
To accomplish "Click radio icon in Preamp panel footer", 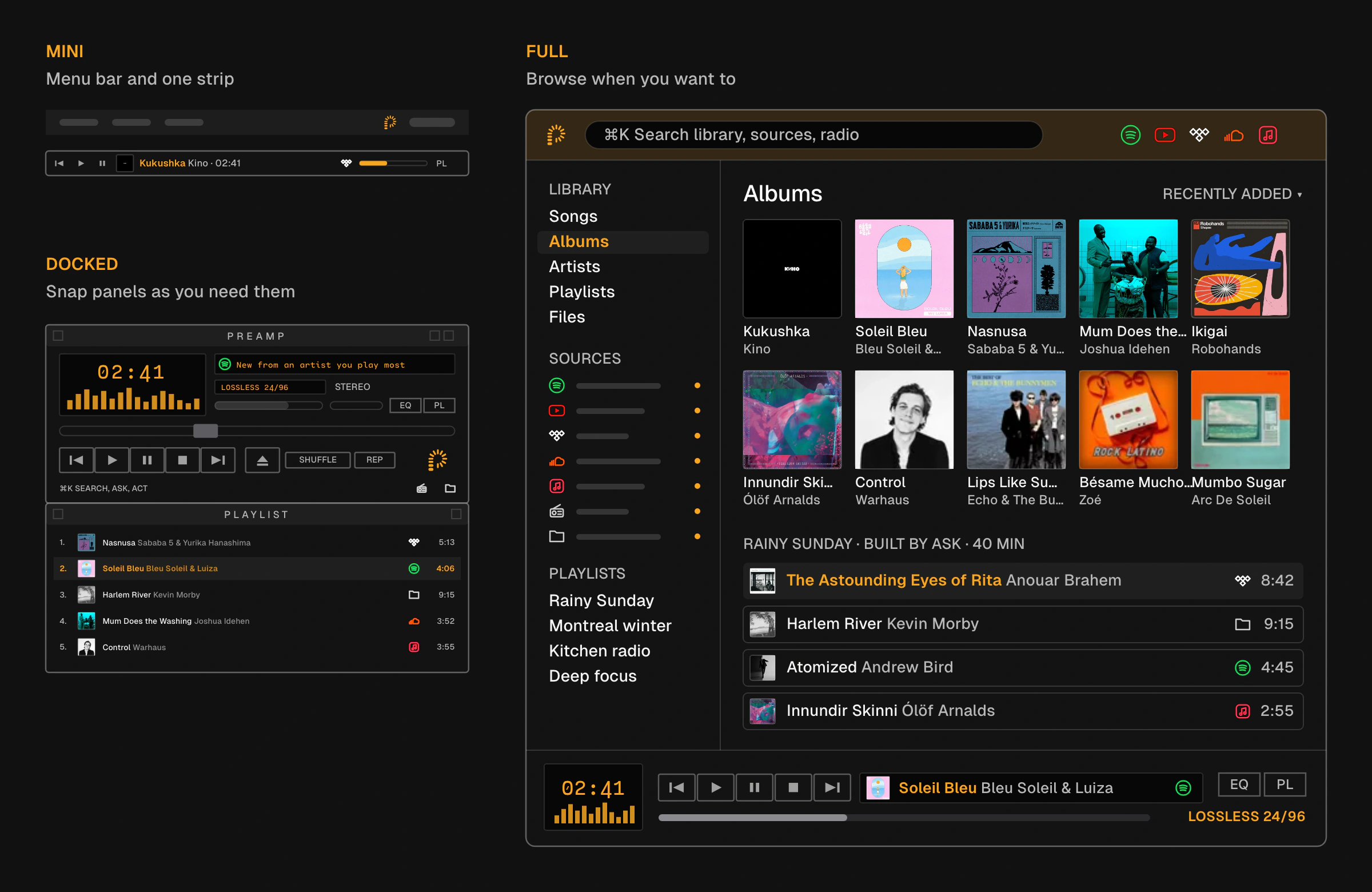I will 422,488.
